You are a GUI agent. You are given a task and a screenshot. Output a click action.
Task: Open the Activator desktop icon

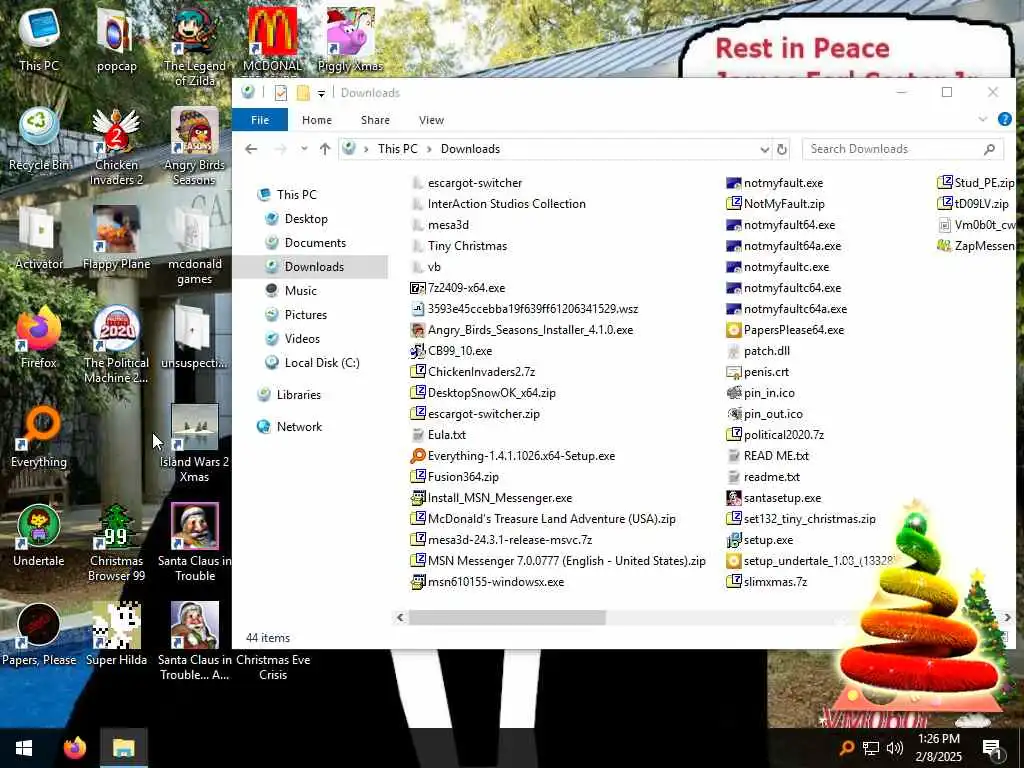pos(39,238)
